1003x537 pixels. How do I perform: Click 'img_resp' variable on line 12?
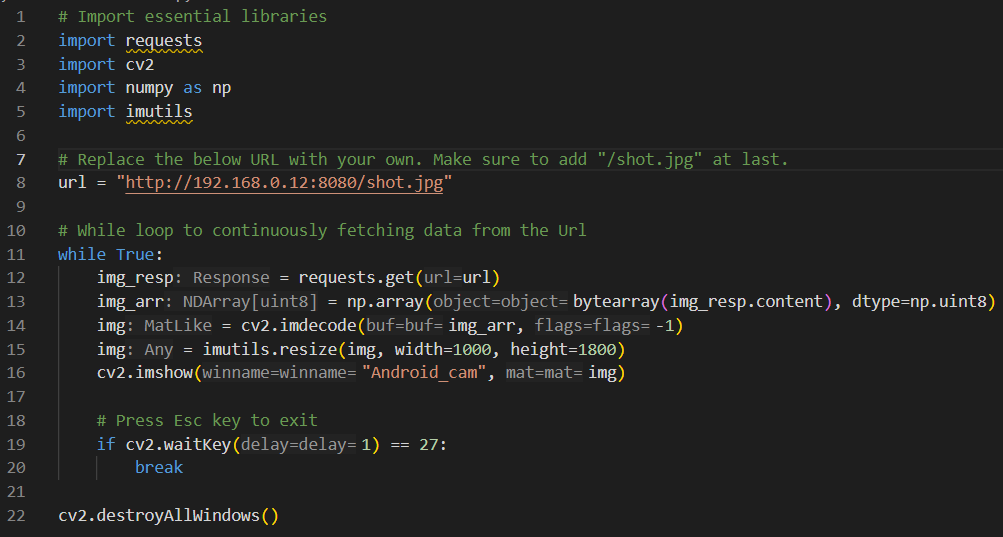pyautogui.click(x=135, y=278)
